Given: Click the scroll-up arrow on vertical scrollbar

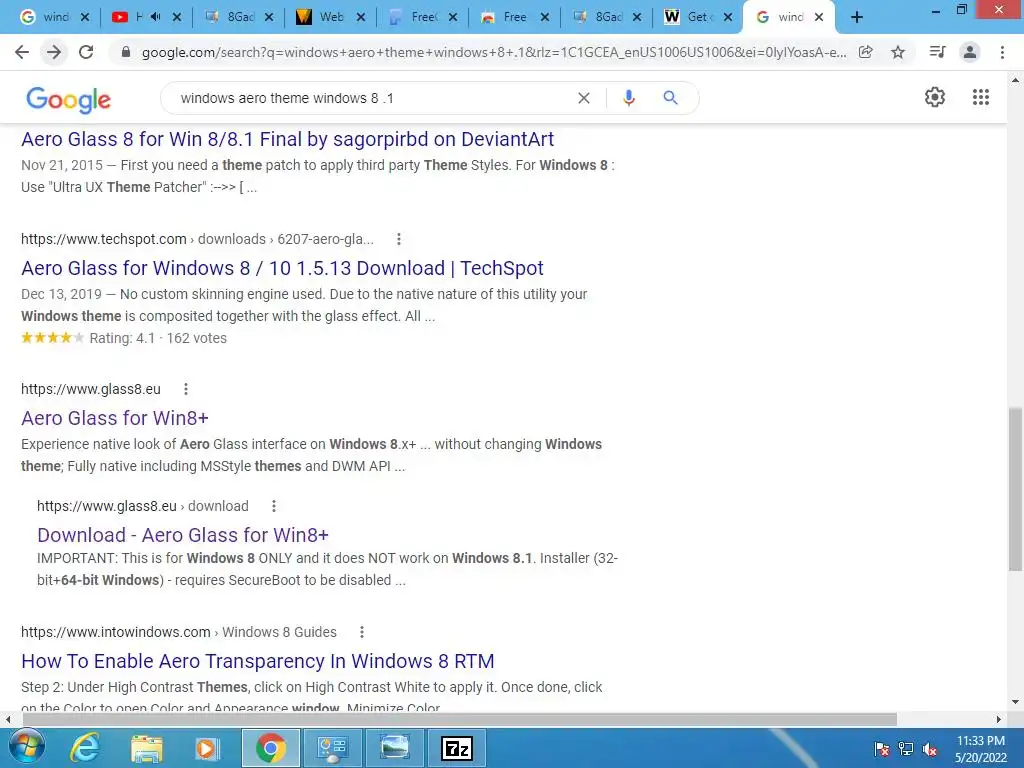Looking at the screenshot, I should coord(1015,80).
